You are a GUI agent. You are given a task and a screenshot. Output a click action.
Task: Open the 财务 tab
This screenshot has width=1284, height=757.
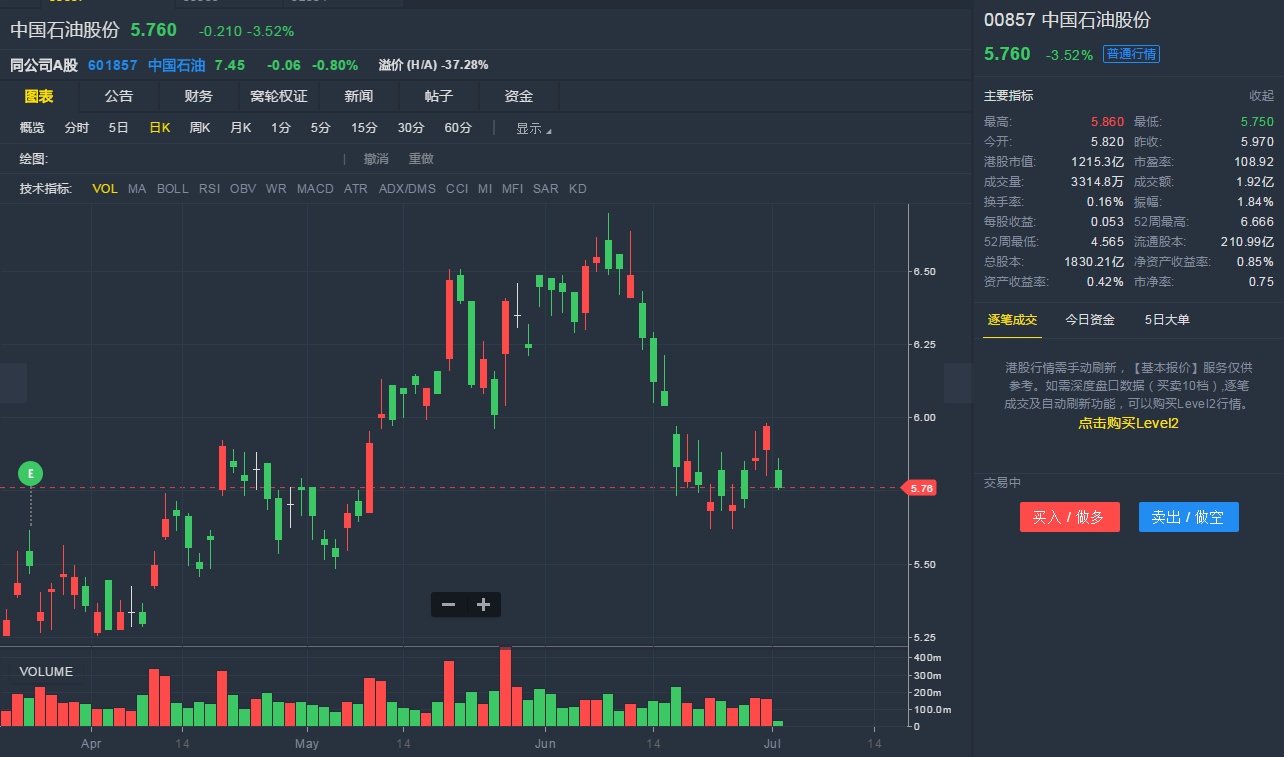pyautogui.click(x=198, y=96)
